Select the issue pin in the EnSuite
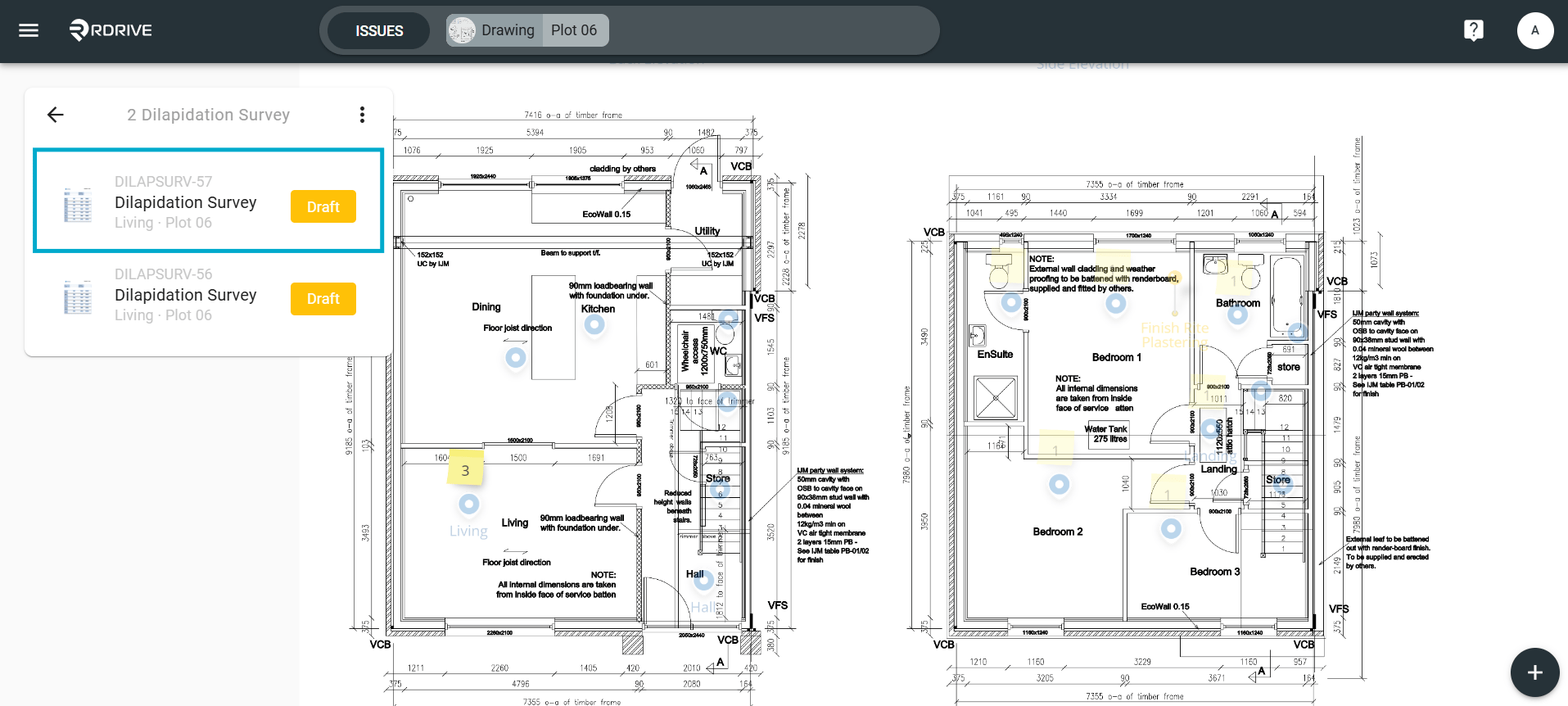The width and height of the screenshot is (1568, 706). [1011, 303]
